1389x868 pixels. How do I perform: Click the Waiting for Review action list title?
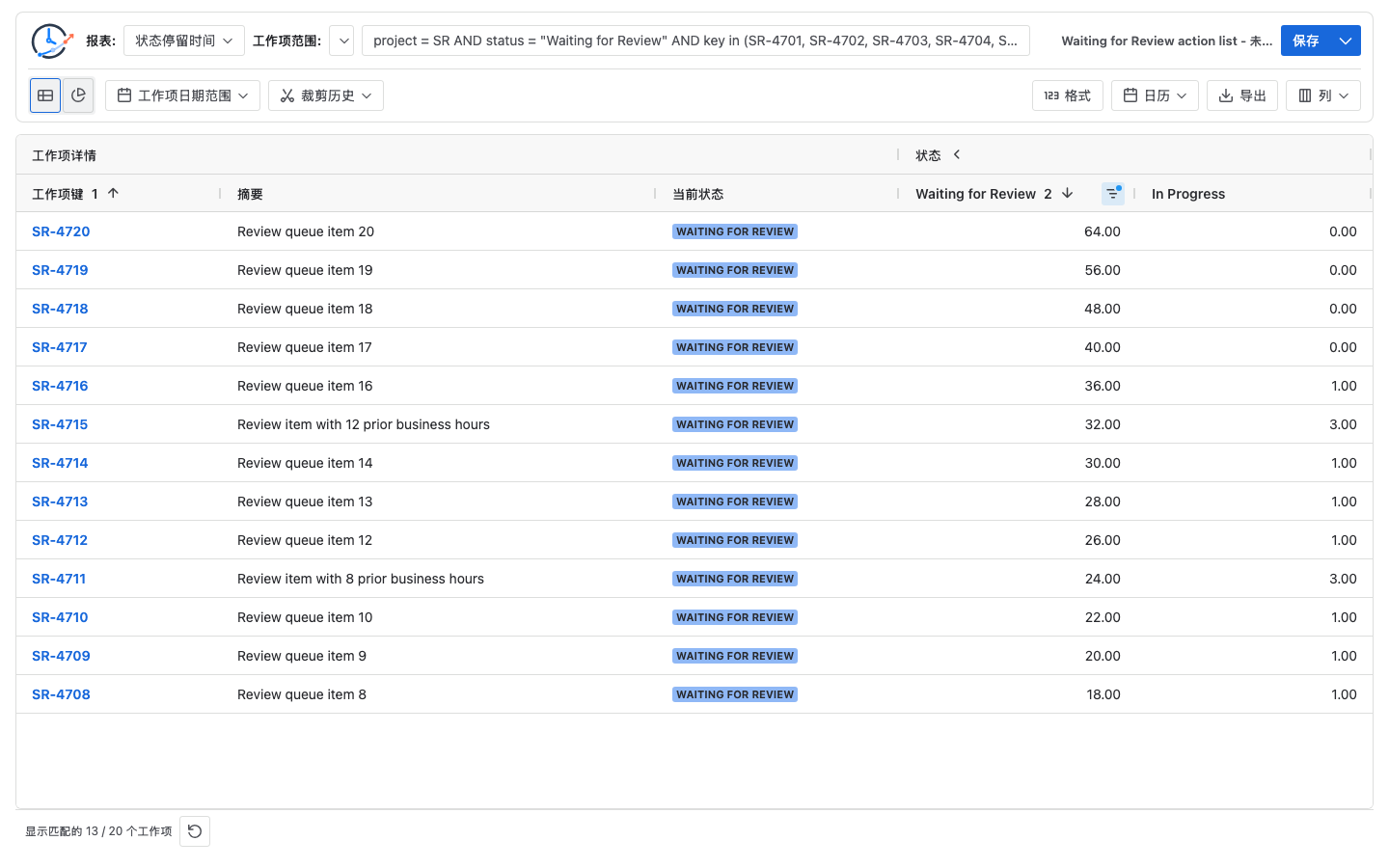(1166, 41)
